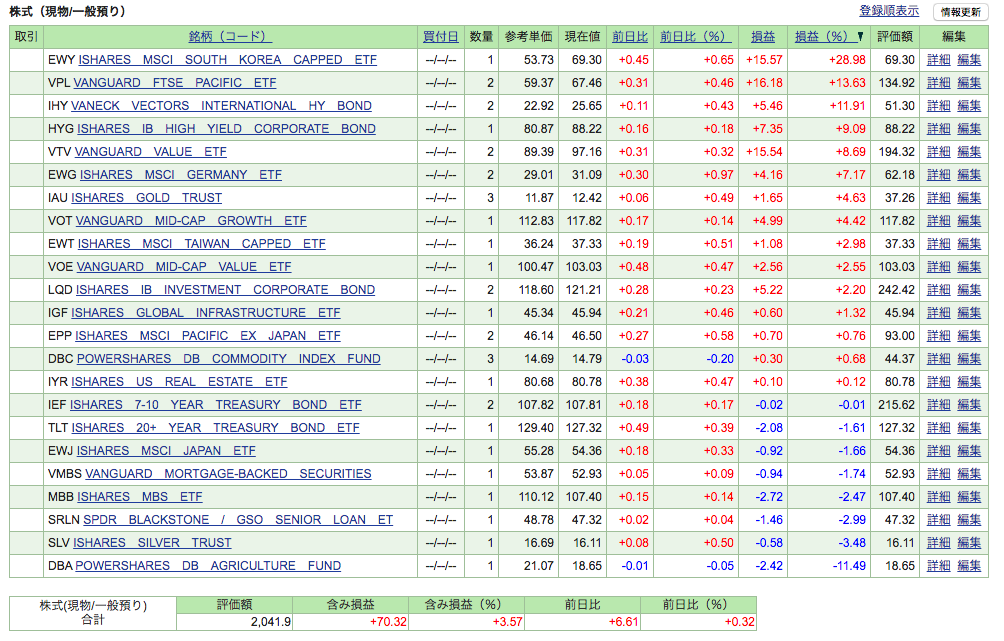Sort by 前日比（%） column header
1004x641 pixels.
[x=696, y=37]
